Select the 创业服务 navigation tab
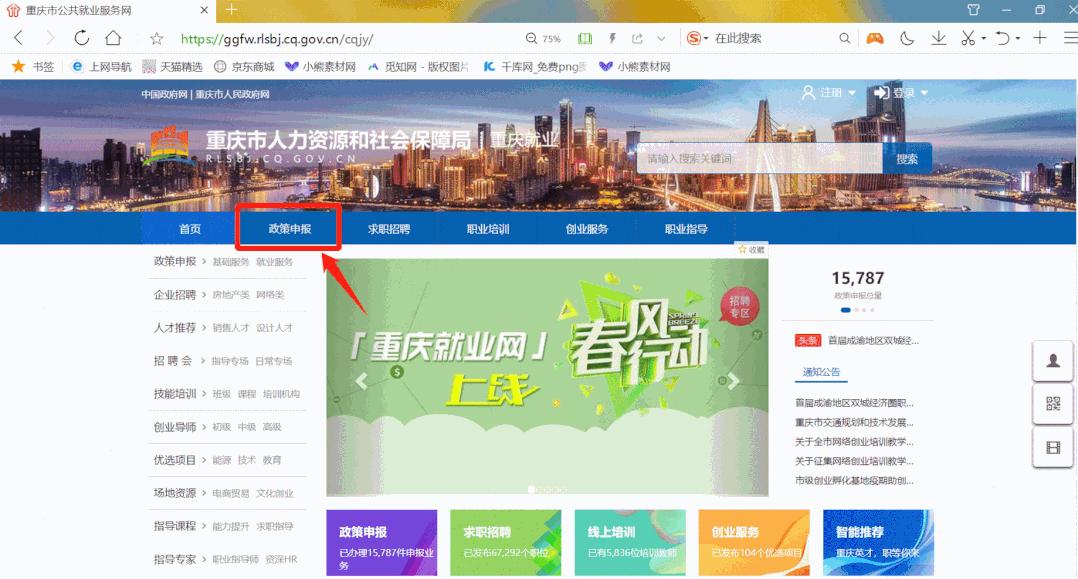The height and width of the screenshot is (579, 1078). click(x=586, y=229)
